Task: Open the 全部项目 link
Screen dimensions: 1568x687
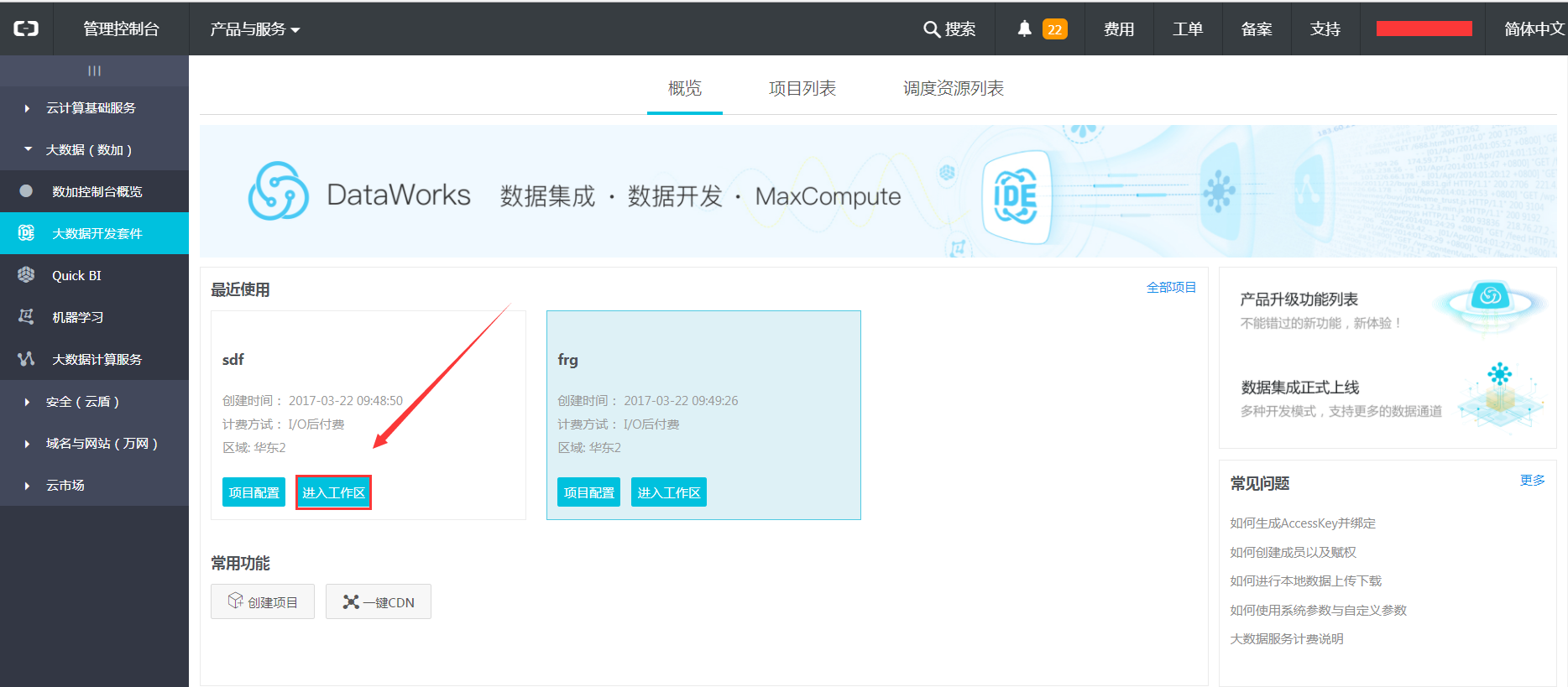Action: [1171, 288]
